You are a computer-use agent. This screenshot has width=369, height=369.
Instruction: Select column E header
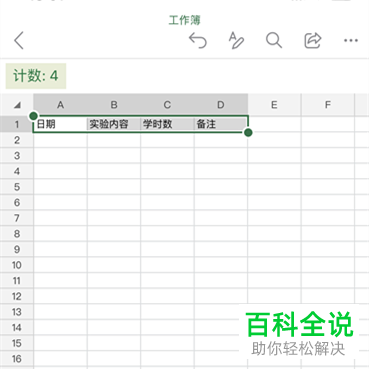coord(274,105)
